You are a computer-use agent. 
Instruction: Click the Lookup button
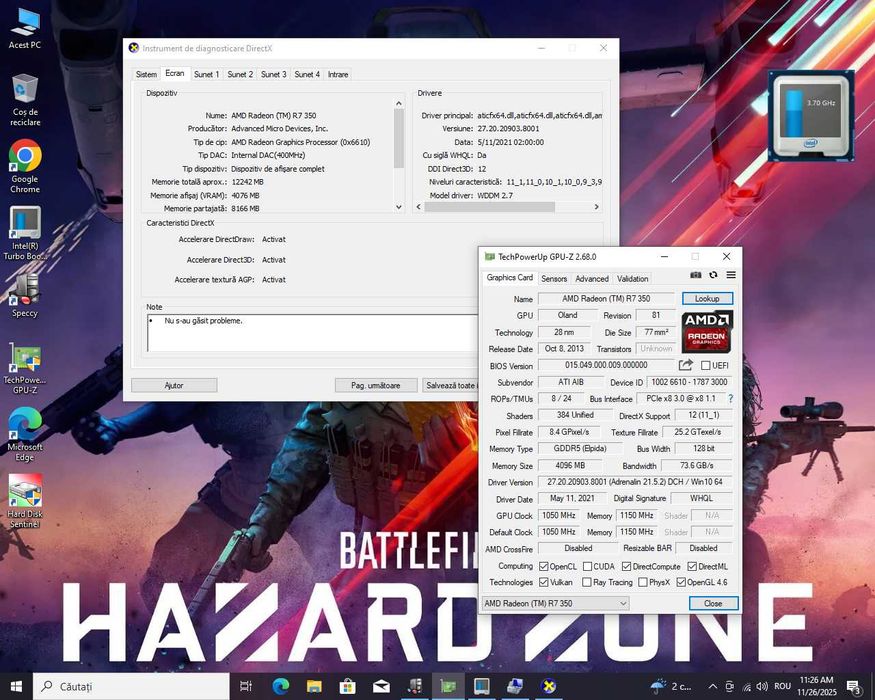[x=707, y=299]
